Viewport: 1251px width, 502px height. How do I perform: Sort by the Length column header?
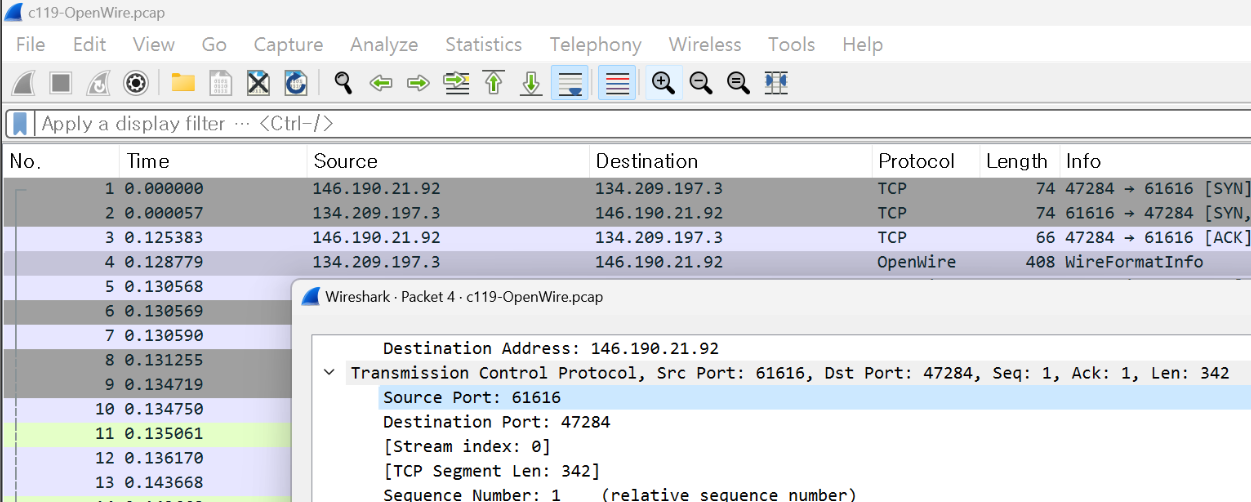click(1019, 161)
